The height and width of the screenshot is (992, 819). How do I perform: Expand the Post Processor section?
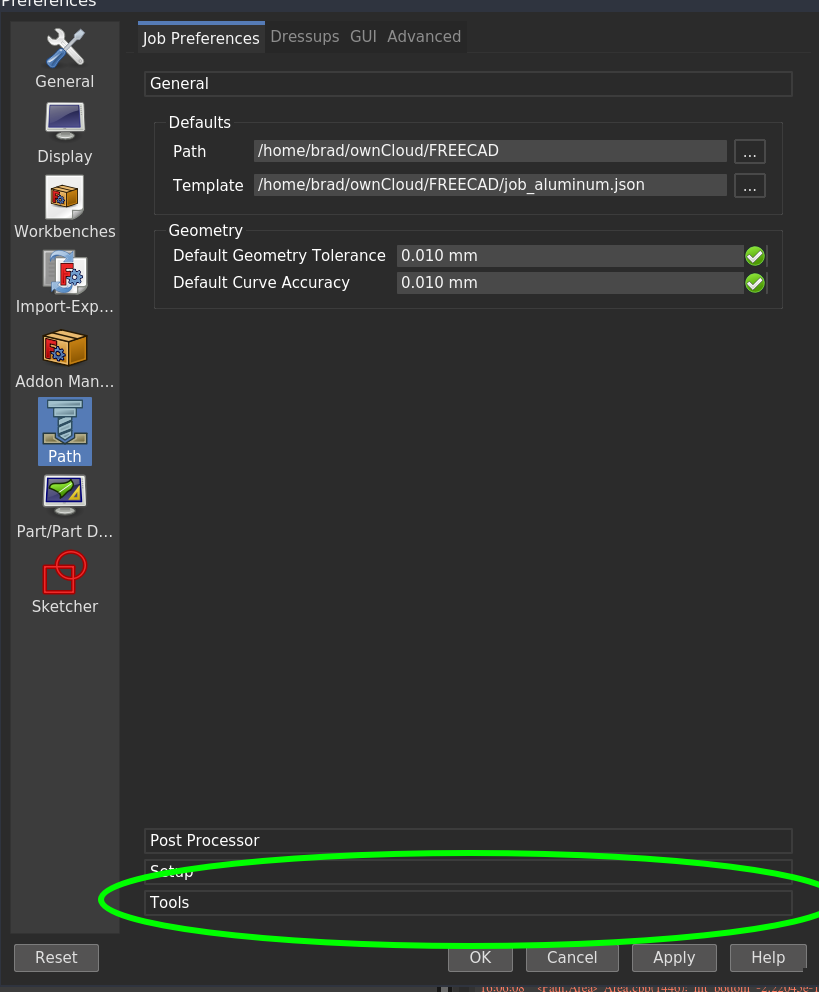pyautogui.click(x=467, y=840)
